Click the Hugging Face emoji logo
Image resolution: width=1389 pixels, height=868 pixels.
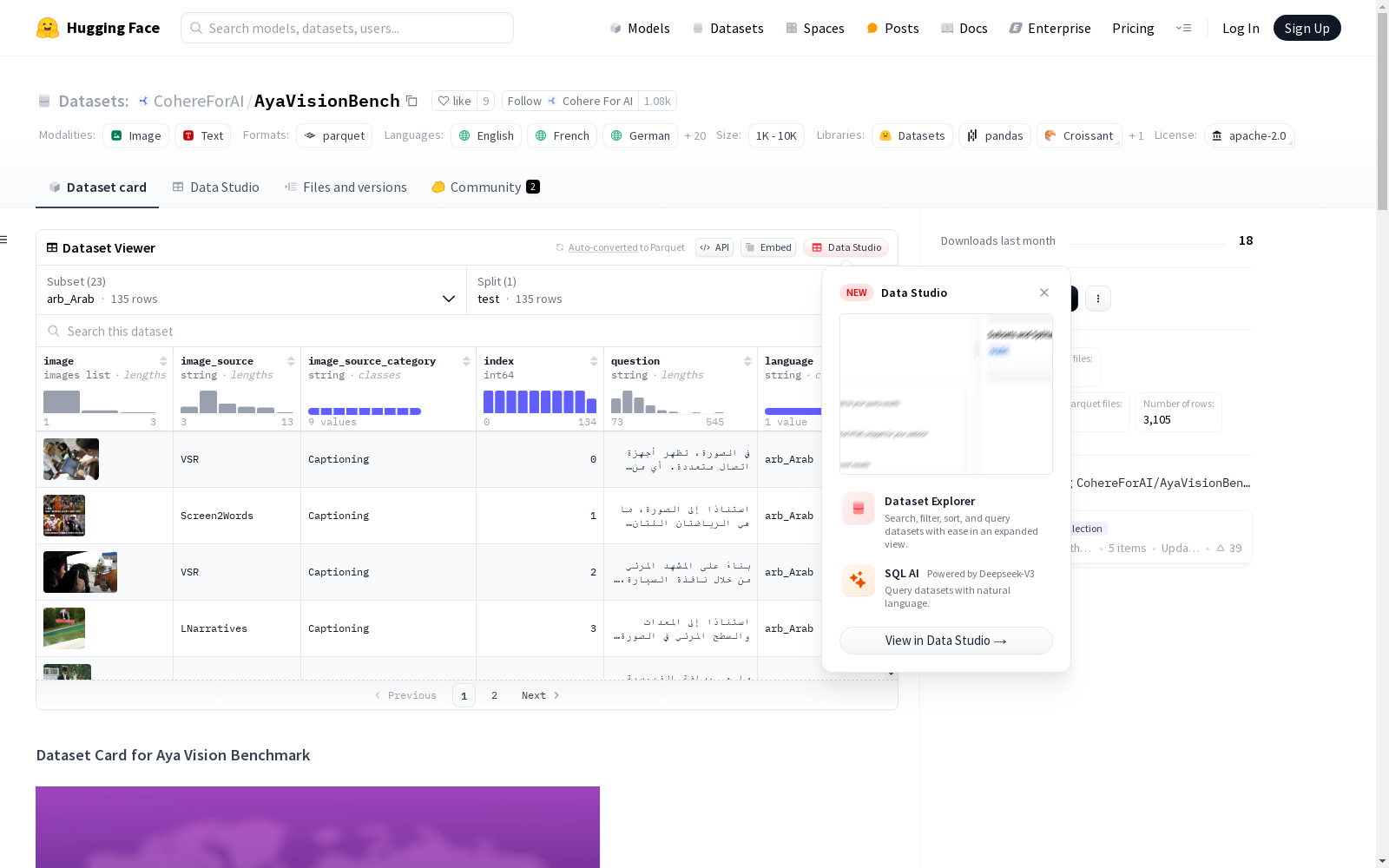(48, 28)
